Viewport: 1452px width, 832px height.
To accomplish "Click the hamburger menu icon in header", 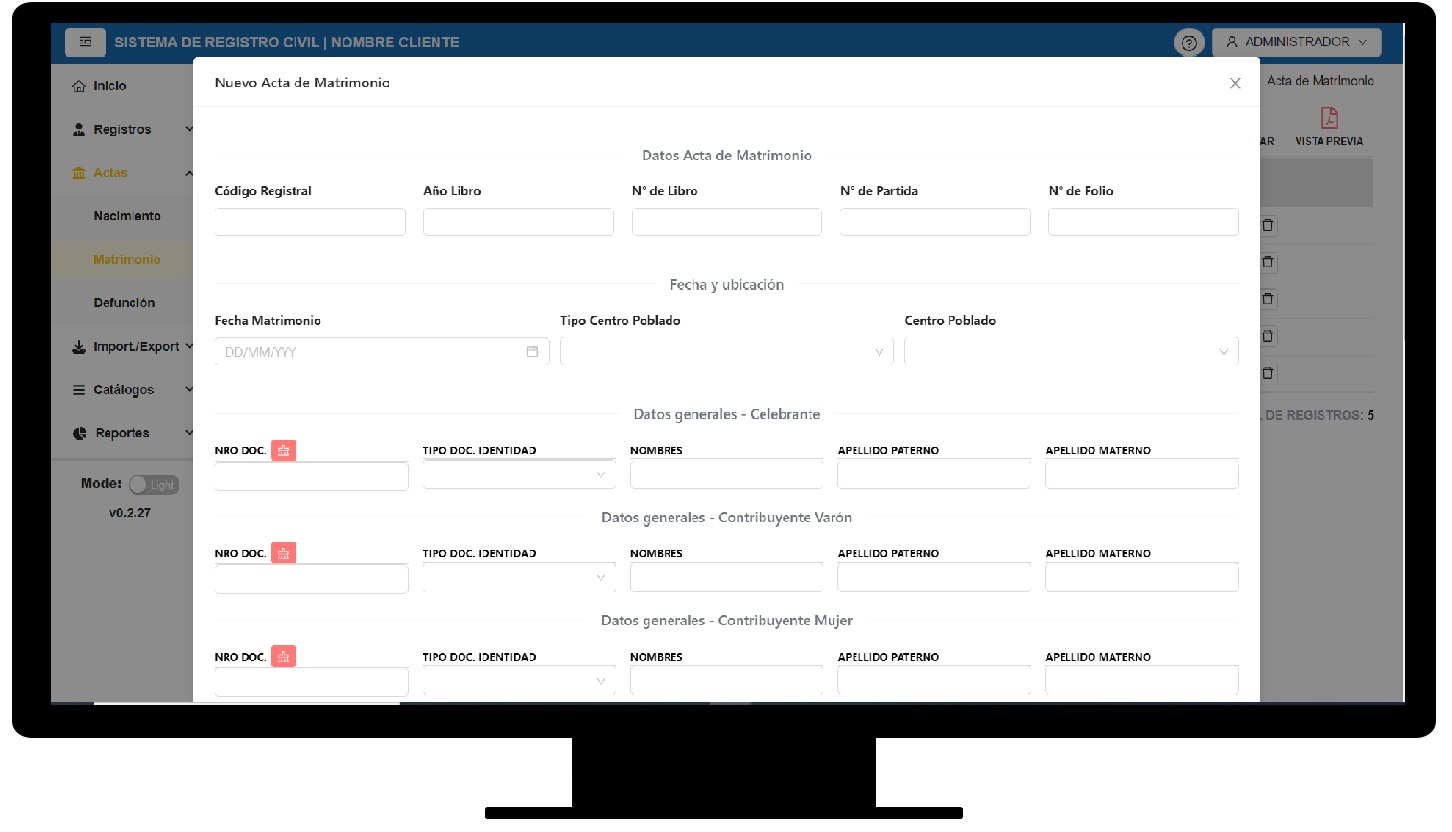I will [x=86, y=42].
